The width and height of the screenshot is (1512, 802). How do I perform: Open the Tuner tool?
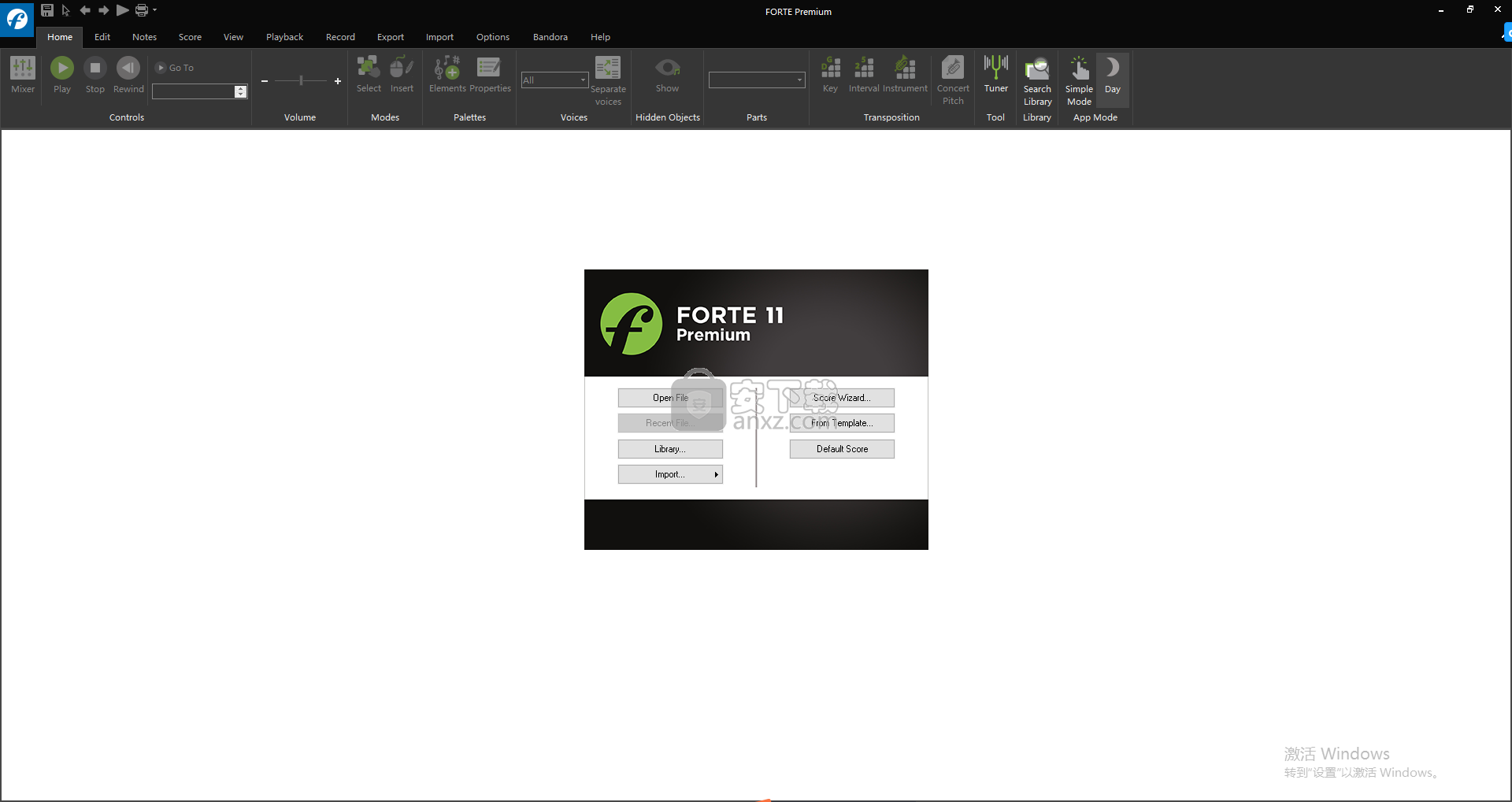[995, 75]
